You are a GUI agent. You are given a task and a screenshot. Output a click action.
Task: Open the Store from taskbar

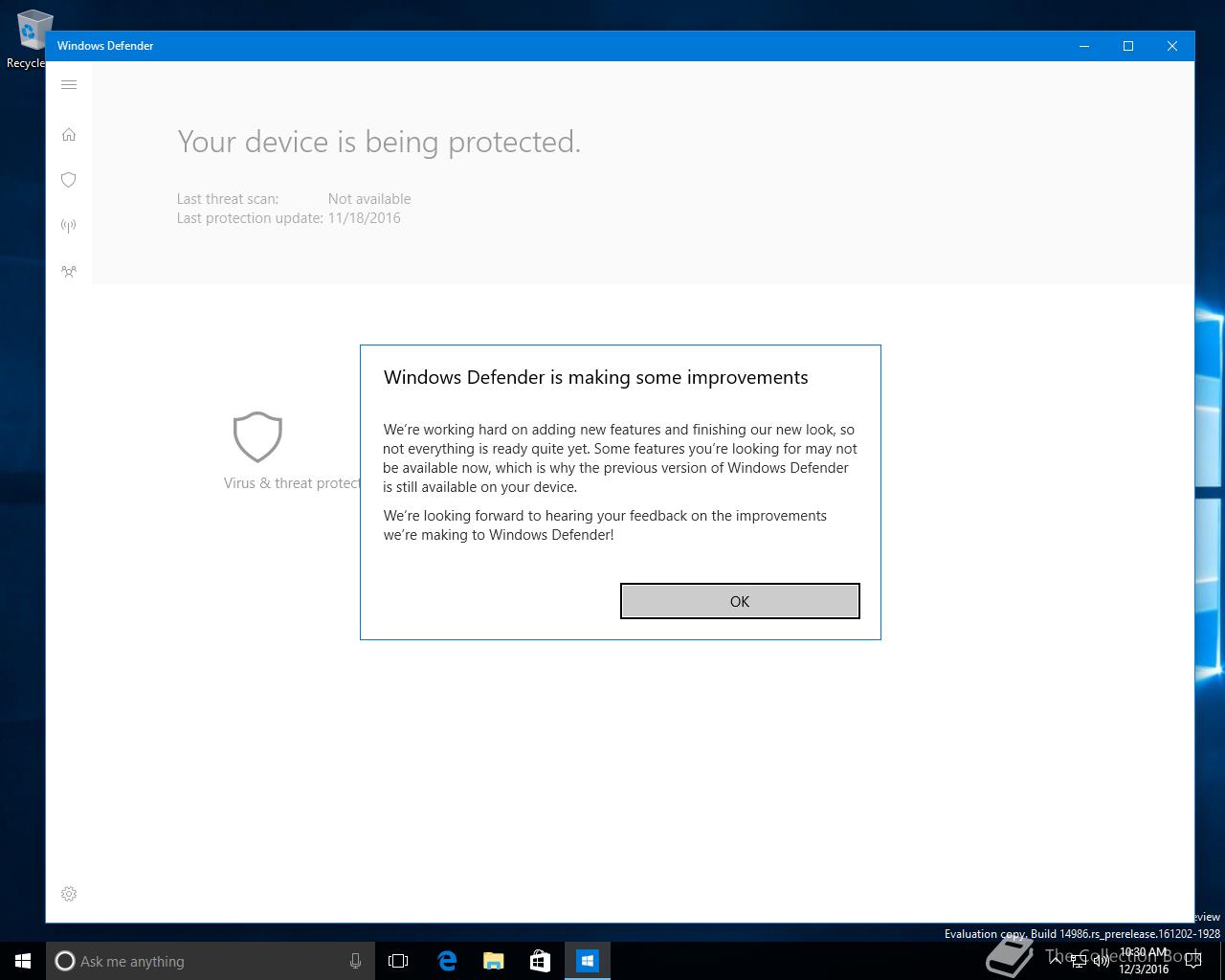point(541,961)
